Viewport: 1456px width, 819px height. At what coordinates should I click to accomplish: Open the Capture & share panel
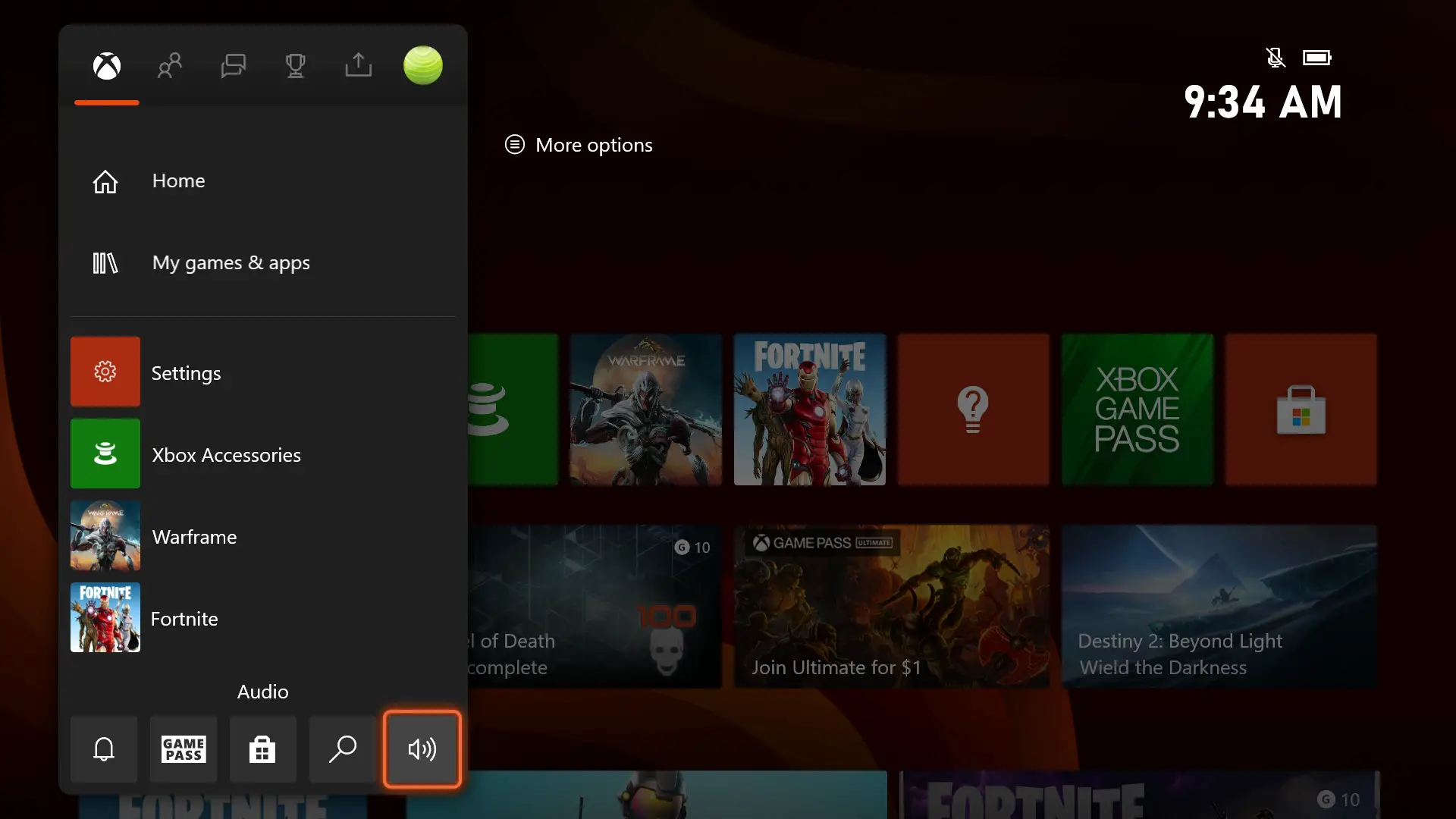[359, 65]
